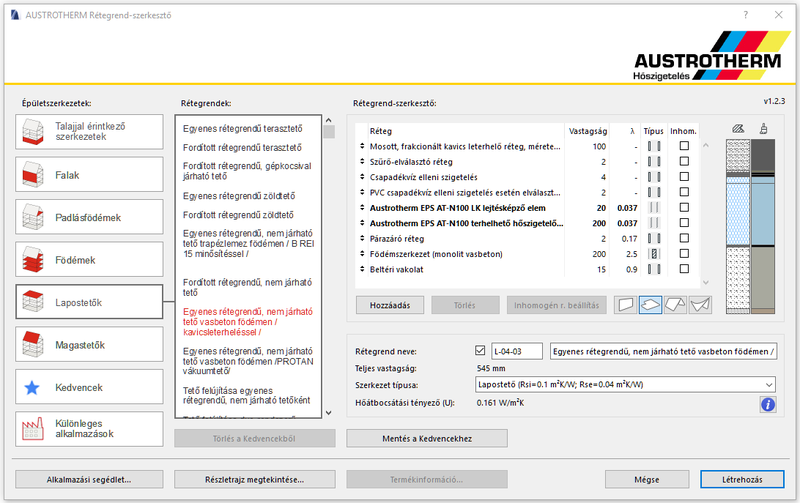Viewport: 800px width, 503px height.
Task: Toggle Inhom. checkbox for Szűrő-elválasztó réteg
Action: click(684, 161)
